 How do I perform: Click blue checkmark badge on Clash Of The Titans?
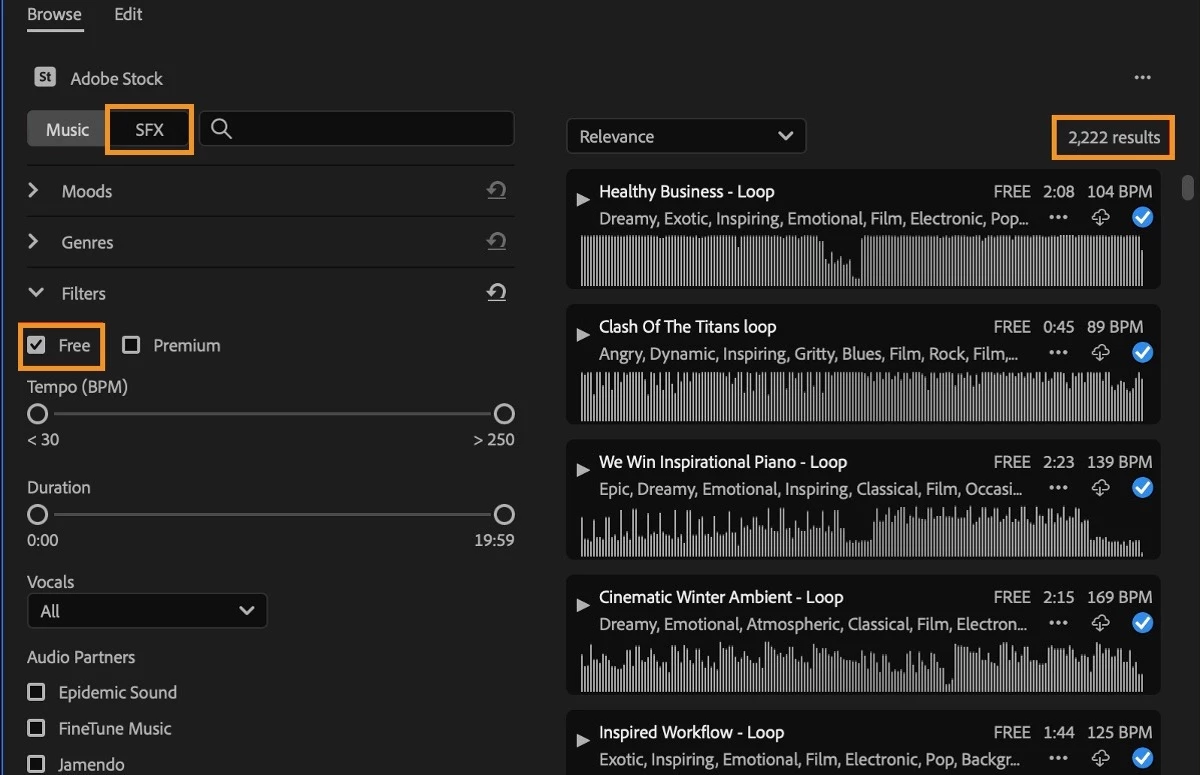point(1142,352)
